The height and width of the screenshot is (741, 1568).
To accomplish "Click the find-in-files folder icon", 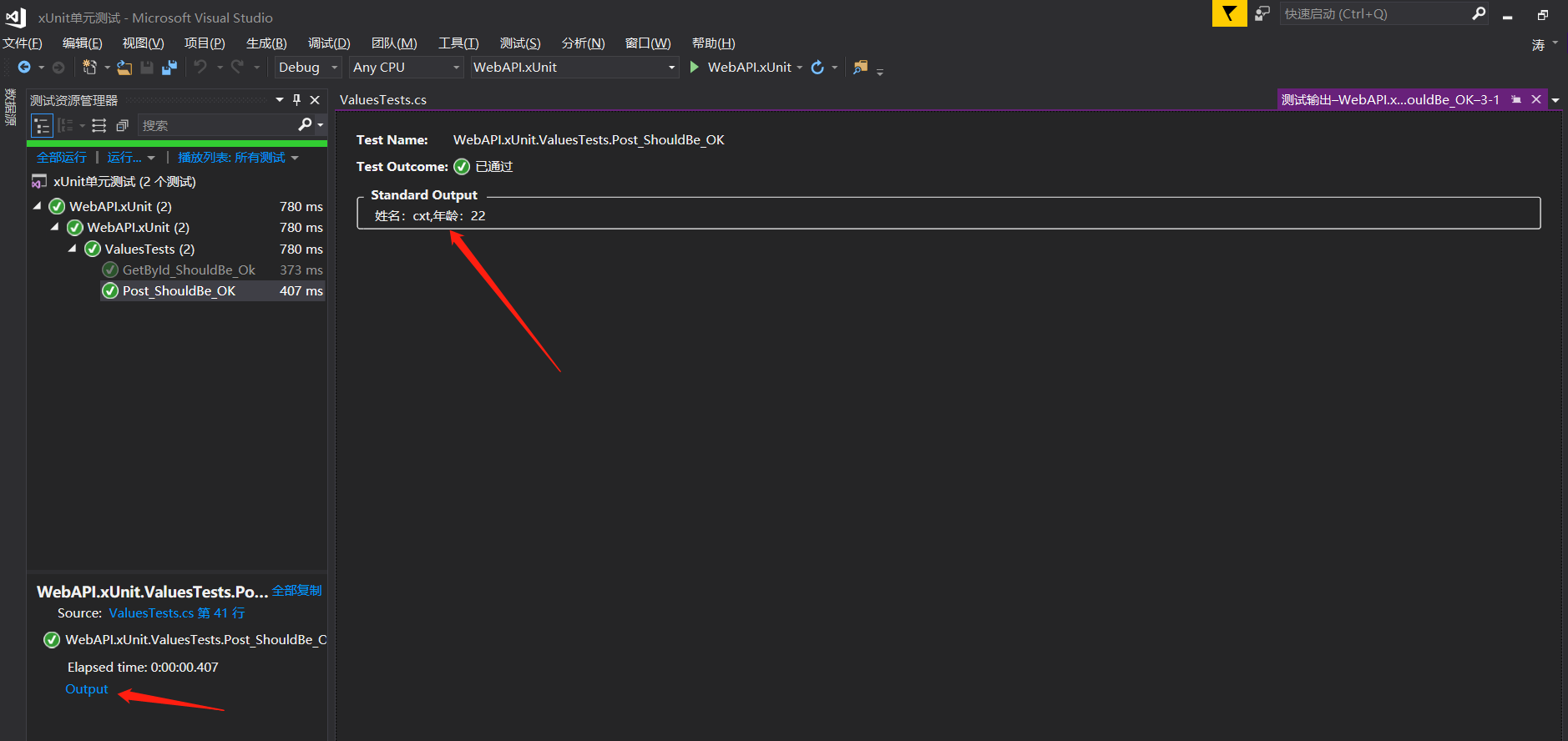I will [860, 68].
